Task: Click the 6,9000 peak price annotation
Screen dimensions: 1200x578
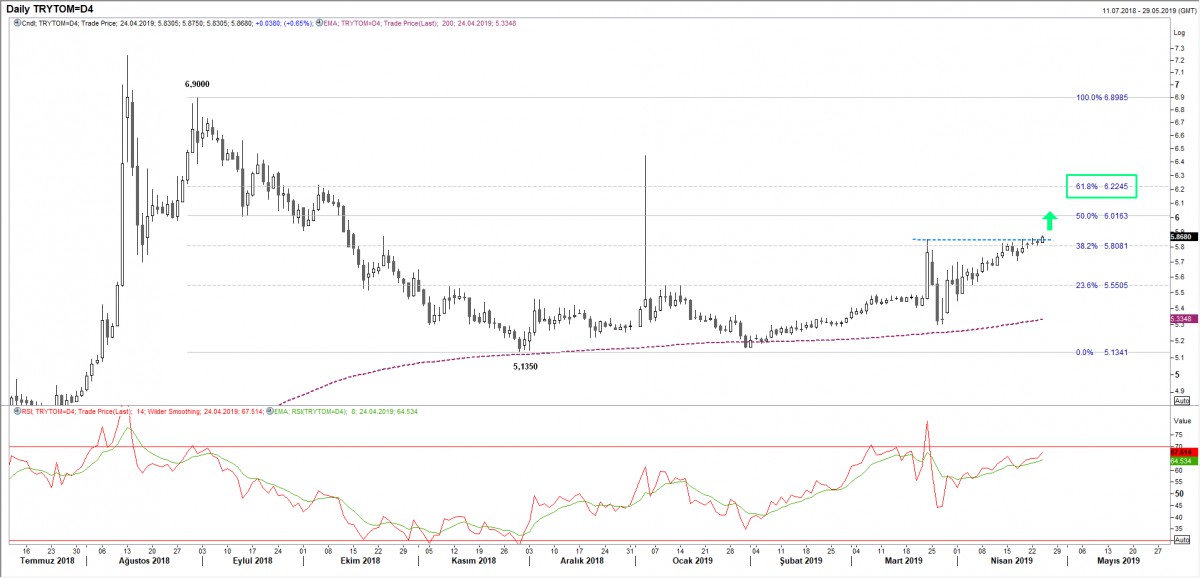Action: pos(197,85)
